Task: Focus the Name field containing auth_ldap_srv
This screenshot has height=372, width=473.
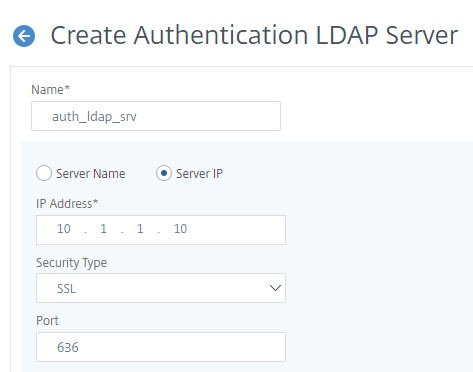Action: tap(156, 116)
